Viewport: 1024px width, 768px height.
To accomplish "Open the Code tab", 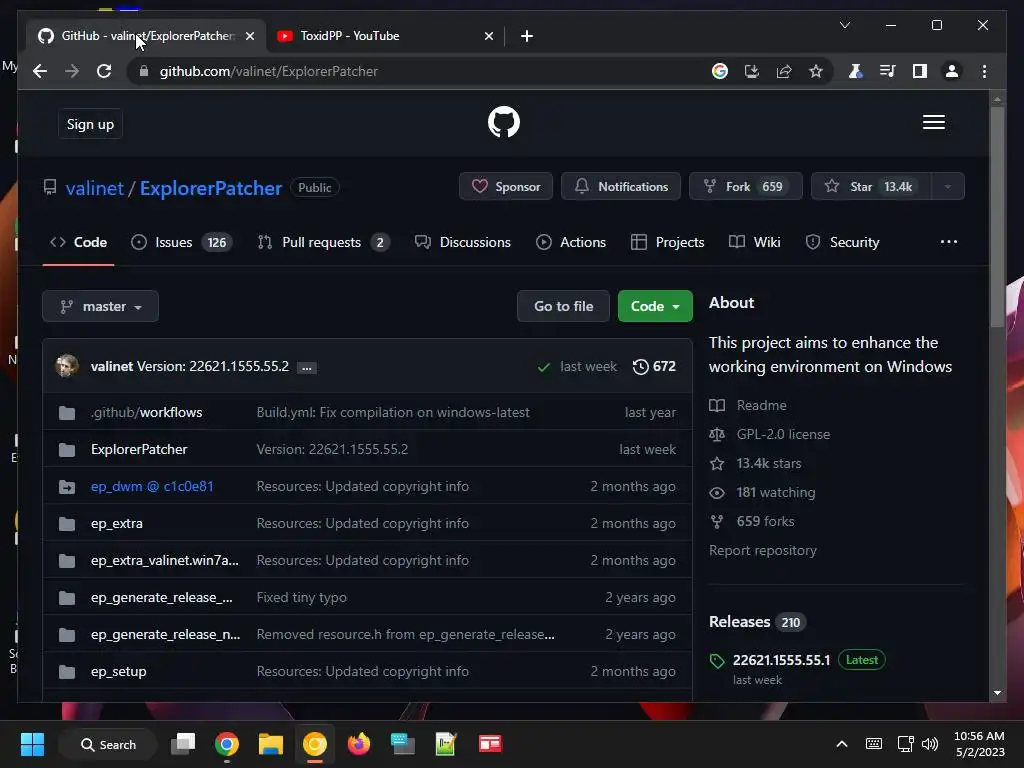I will (x=78, y=242).
